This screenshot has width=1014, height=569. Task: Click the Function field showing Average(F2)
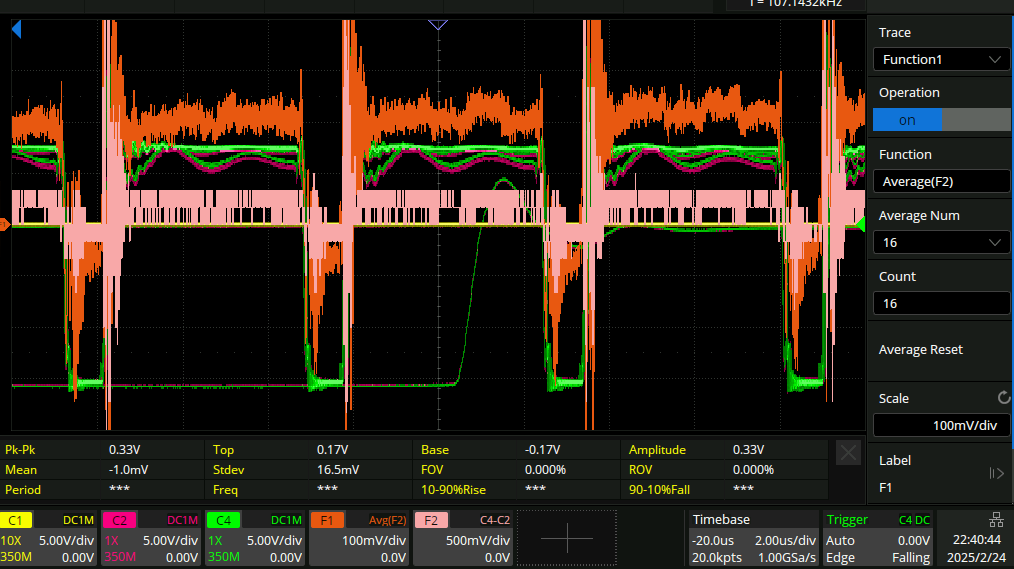(x=941, y=181)
